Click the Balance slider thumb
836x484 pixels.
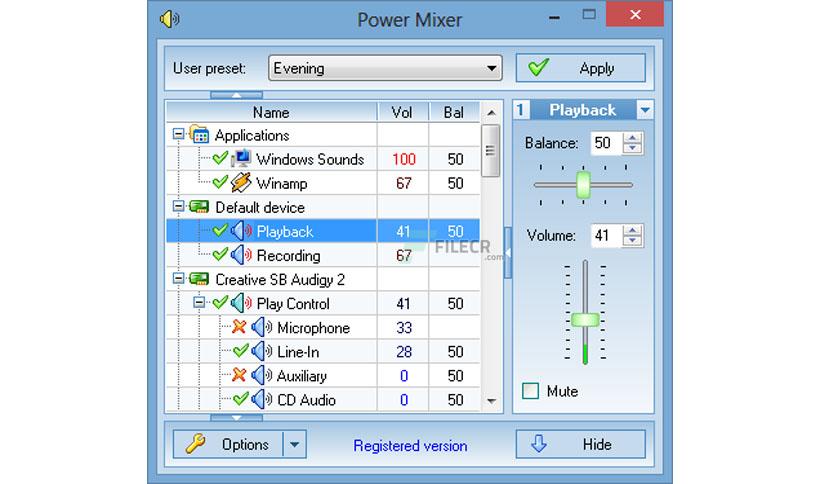[x=583, y=185]
